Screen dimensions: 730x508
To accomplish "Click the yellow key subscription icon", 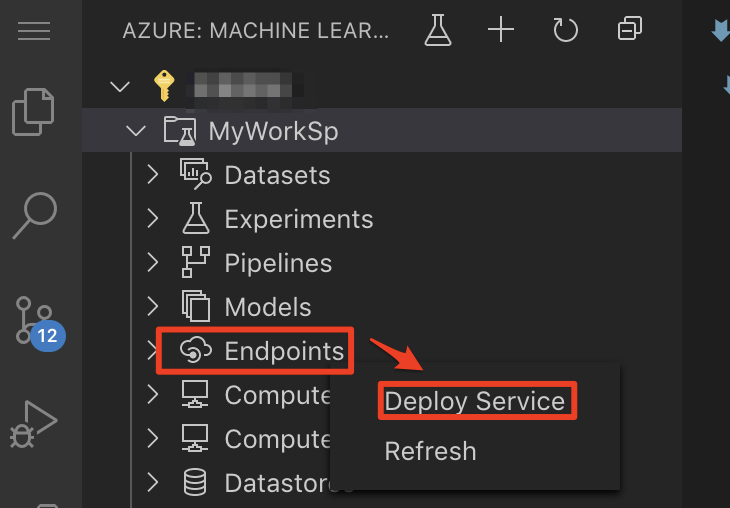I will tap(164, 86).
